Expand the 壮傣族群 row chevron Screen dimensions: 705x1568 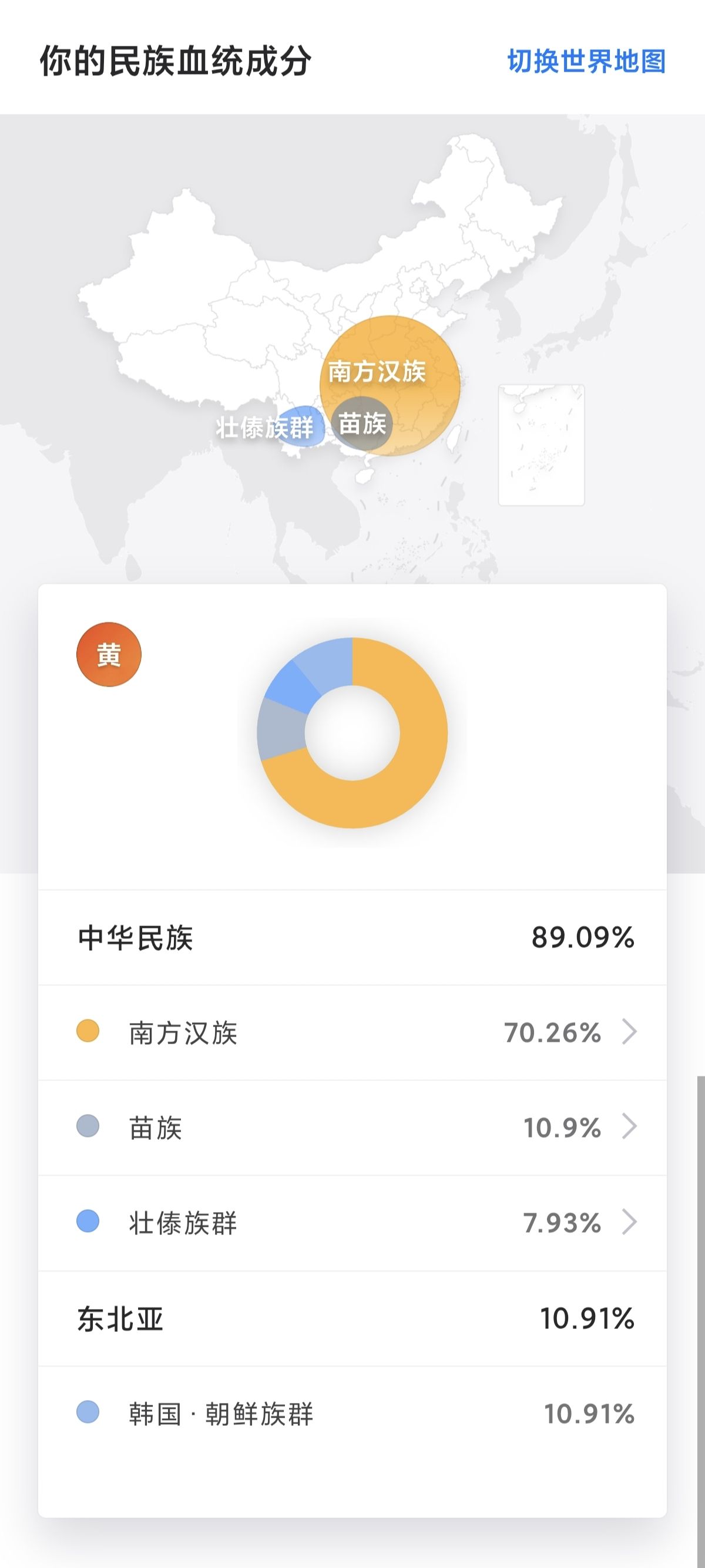[x=629, y=1222]
